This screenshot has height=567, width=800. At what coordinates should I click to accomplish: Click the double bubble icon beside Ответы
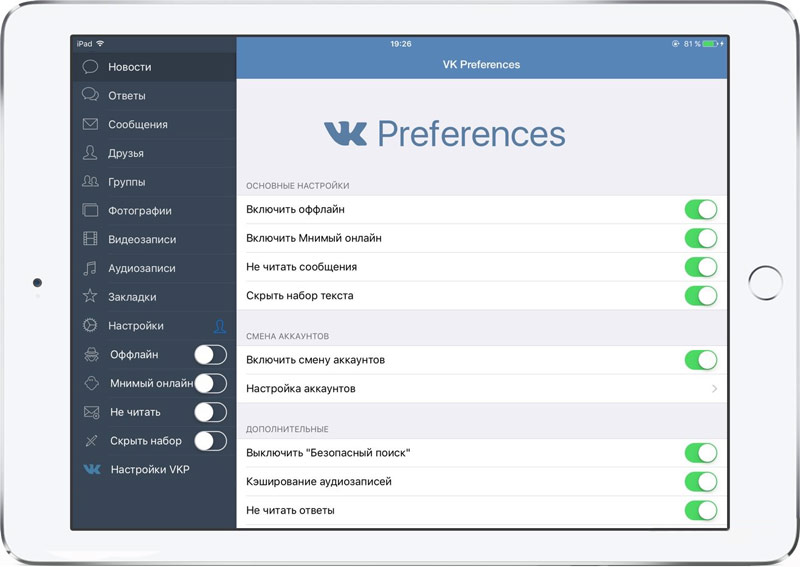point(90,95)
